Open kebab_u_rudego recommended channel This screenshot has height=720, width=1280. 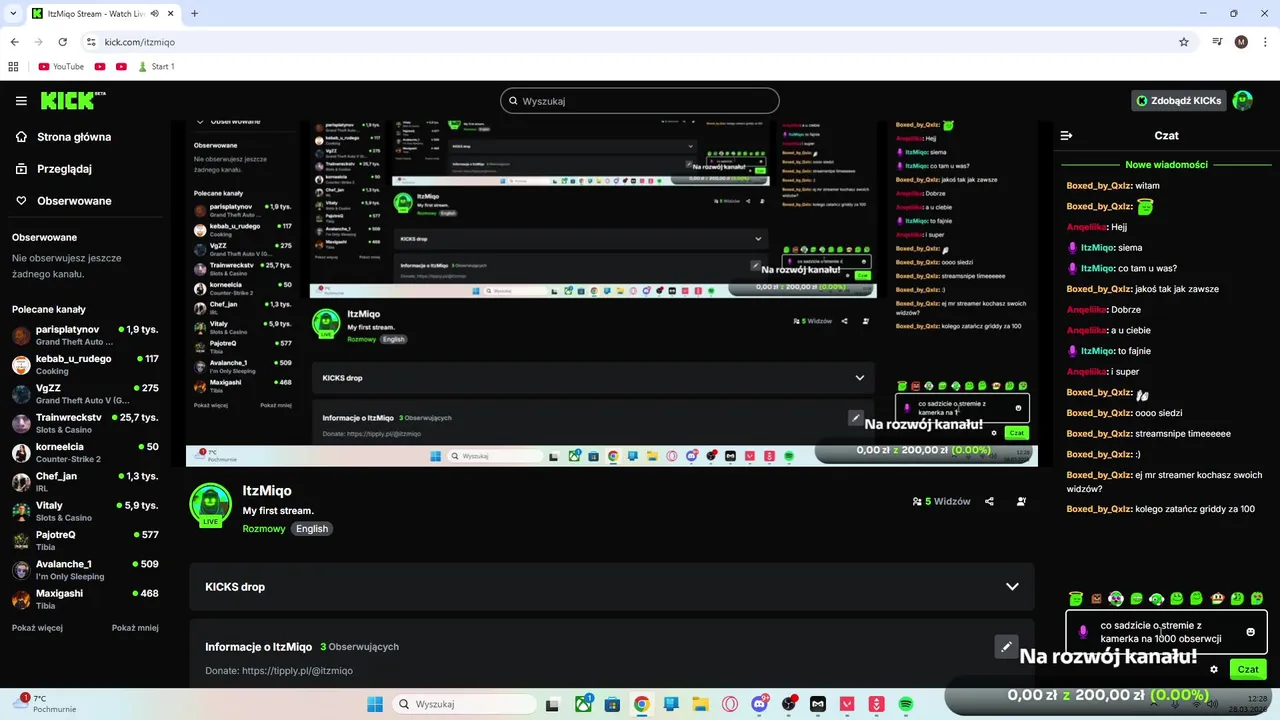pyautogui.click(x=85, y=364)
